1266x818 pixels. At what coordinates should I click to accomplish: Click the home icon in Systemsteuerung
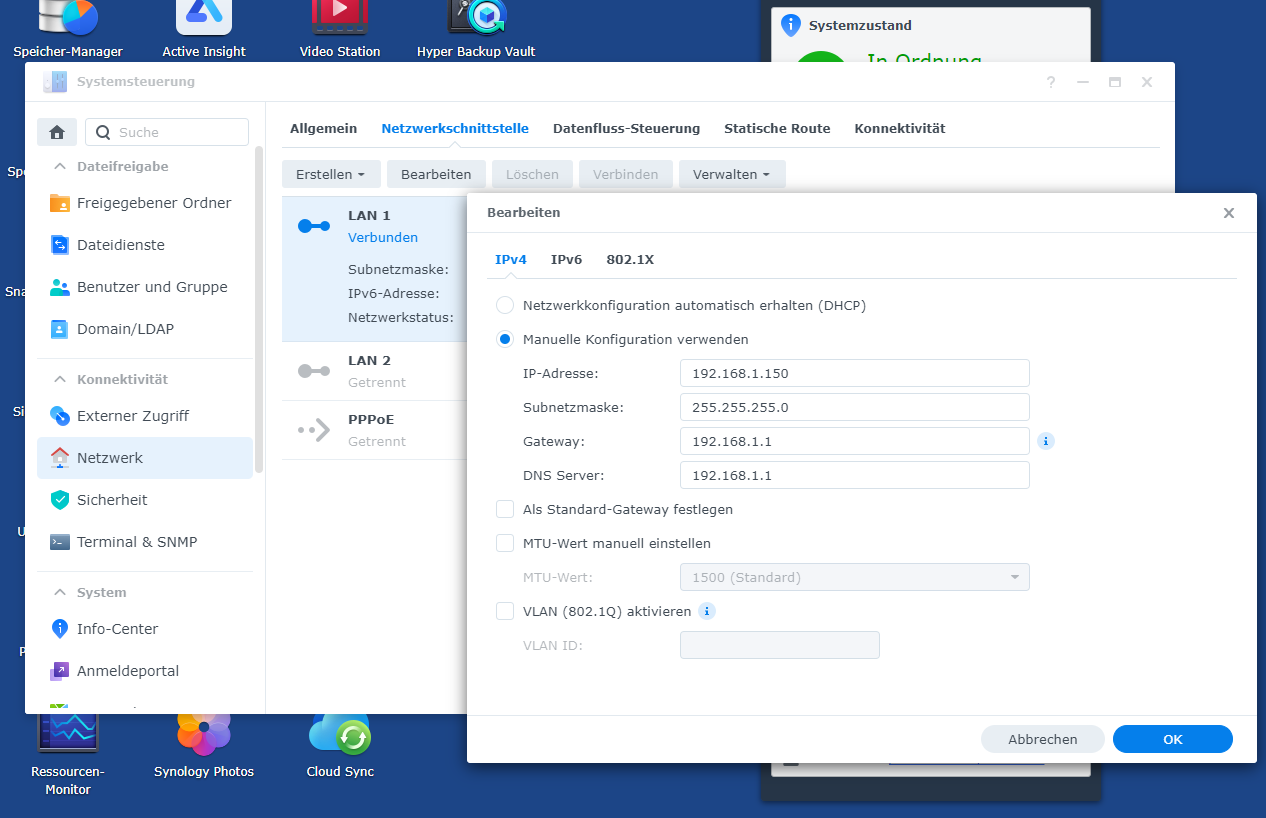click(57, 132)
